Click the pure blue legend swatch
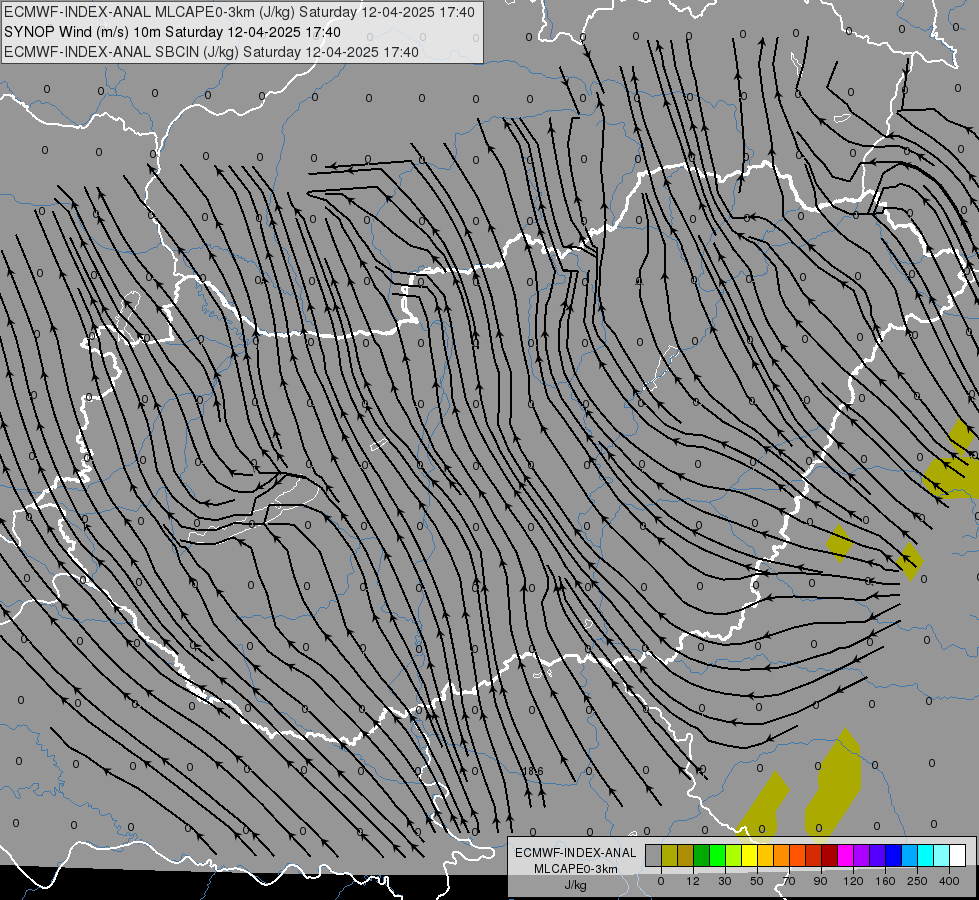979x900 pixels. pyautogui.click(x=893, y=856)
